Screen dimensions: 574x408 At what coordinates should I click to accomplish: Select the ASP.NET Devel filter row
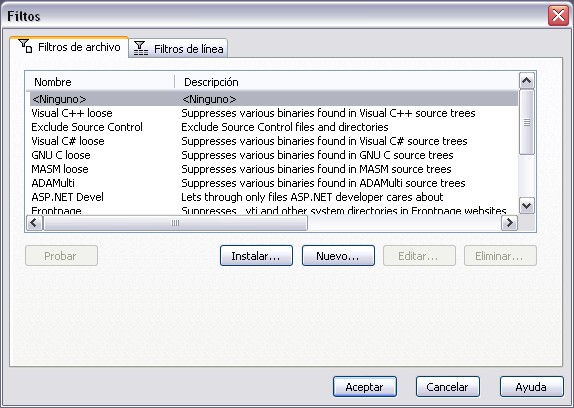tap(273, 197)
